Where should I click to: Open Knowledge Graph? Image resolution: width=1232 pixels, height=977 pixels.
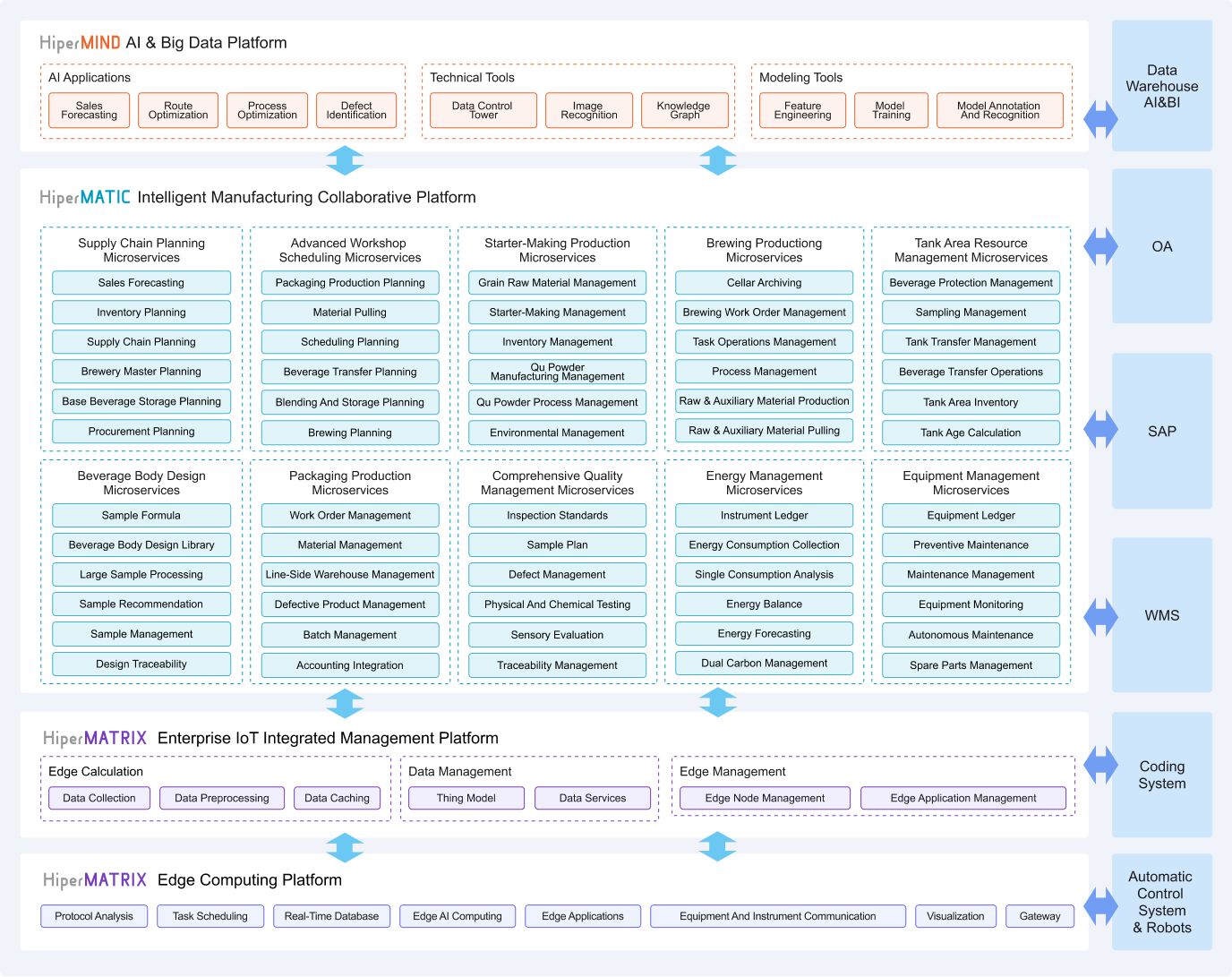685,110
